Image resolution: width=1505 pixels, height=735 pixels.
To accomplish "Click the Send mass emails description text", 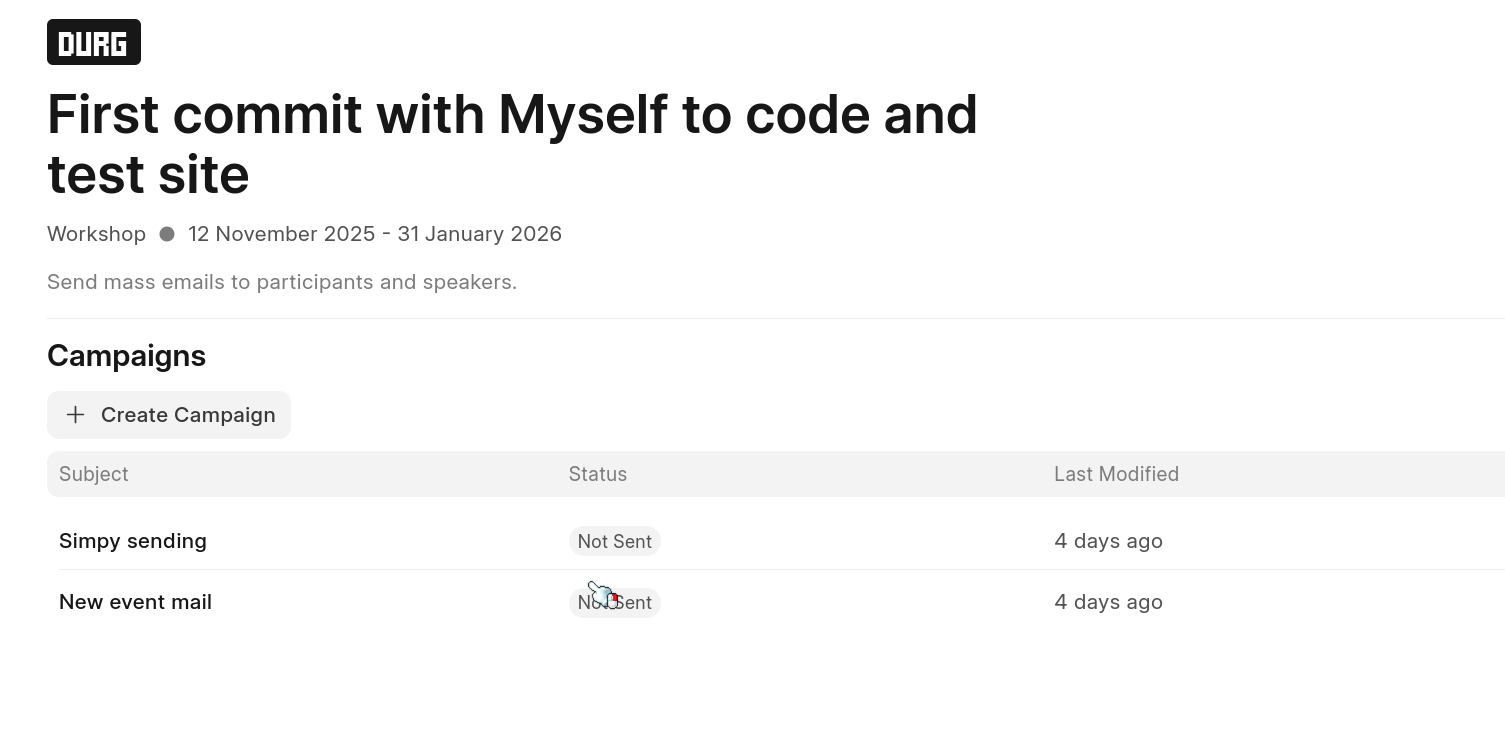I will (282, 282).
